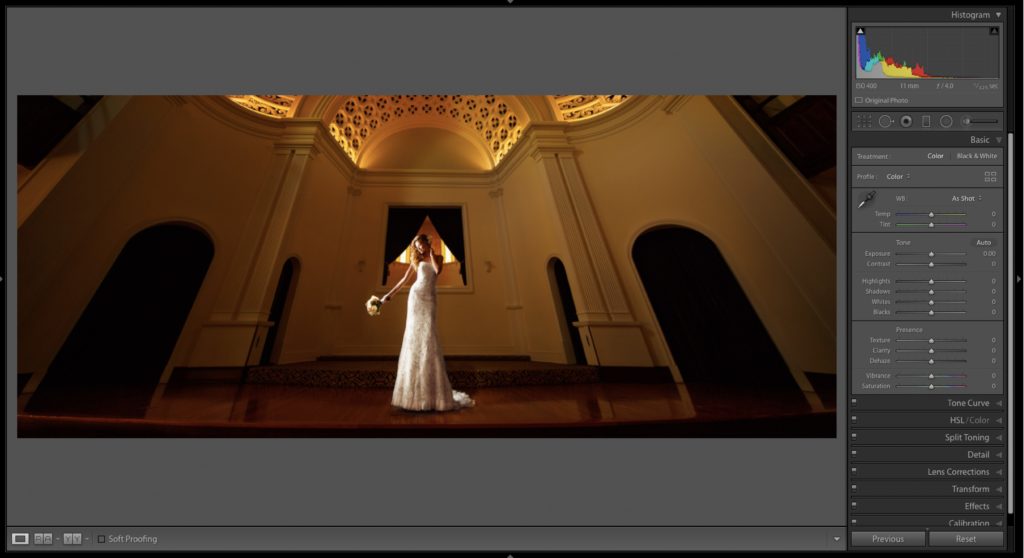Choose the Color treatment
The image size is (1024, 558).
pos(935,156)
